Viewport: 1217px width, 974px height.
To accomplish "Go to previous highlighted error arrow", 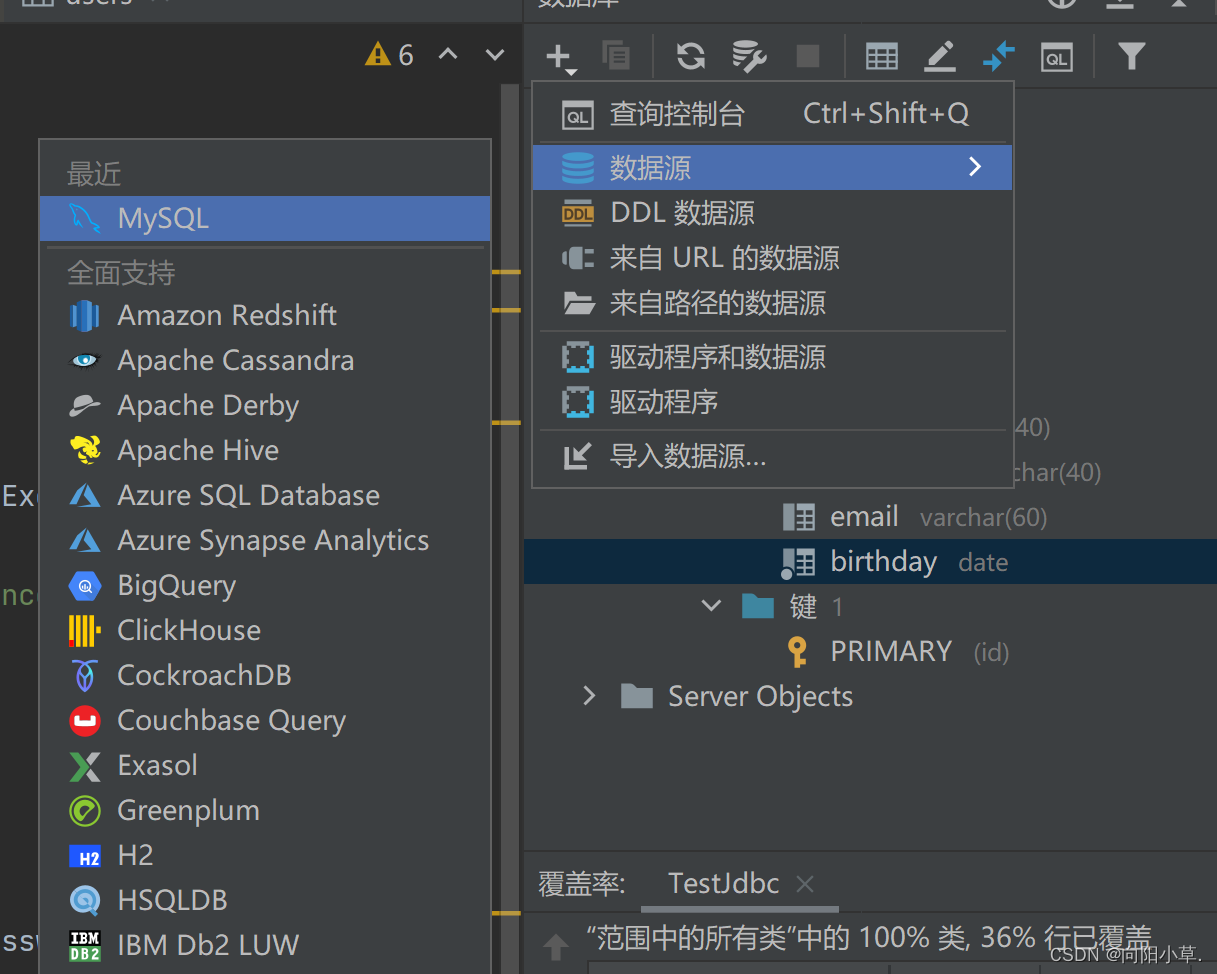I will pos(448,54).
